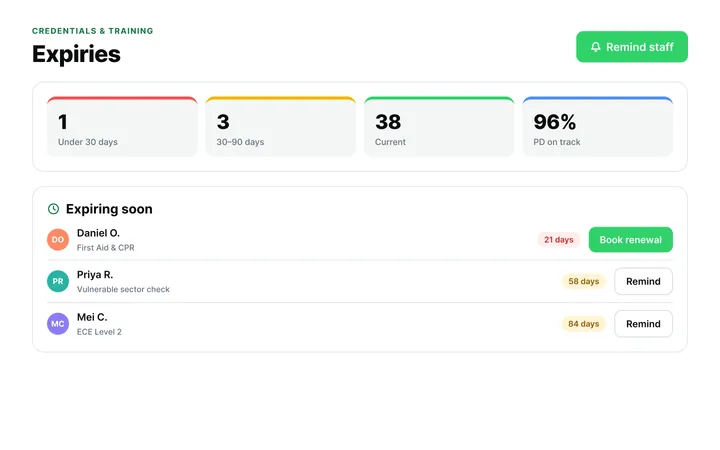
Task: Click the Credentials & Training breadcrumb label
Action: 93,31
